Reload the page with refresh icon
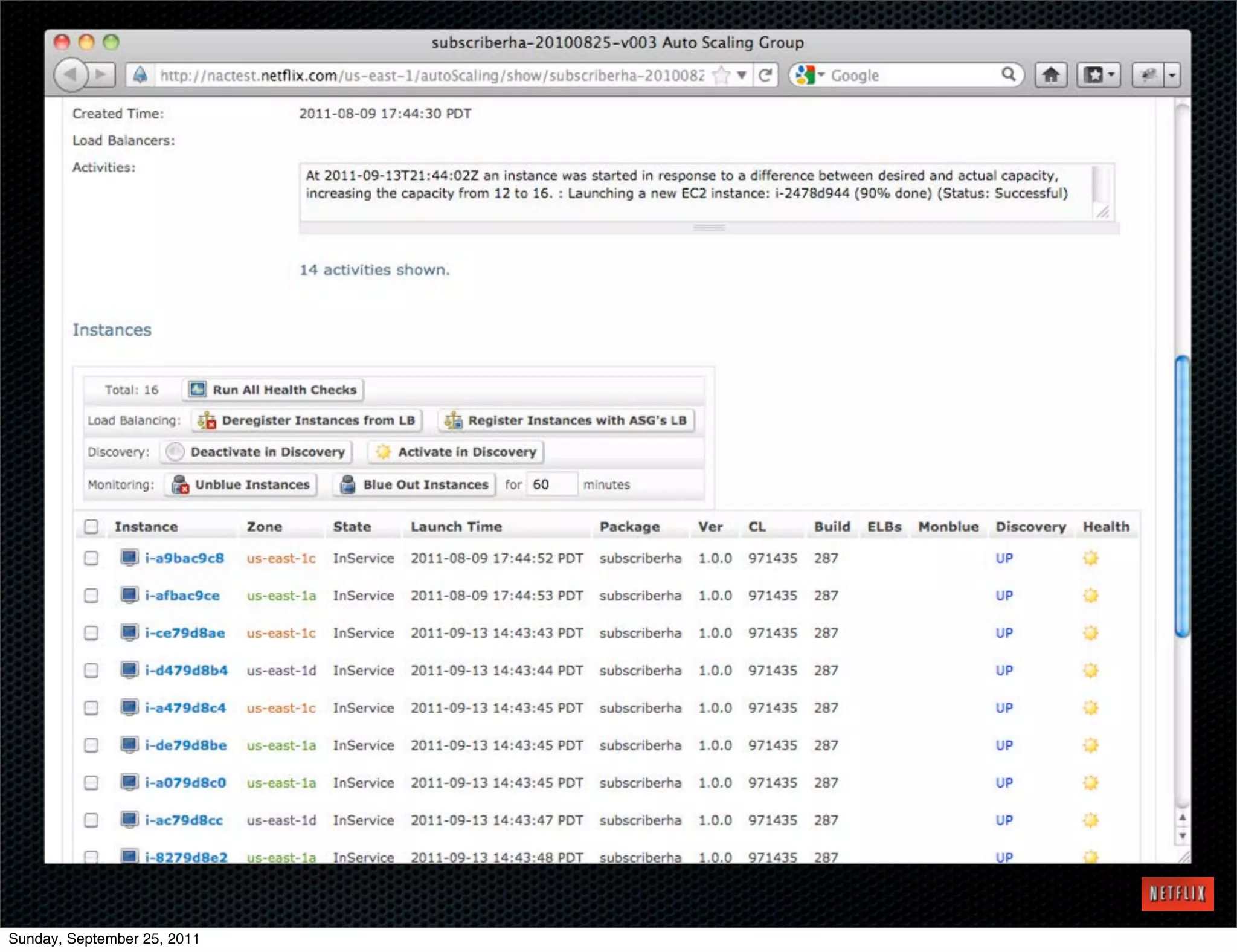The image size is (1237, 952). point(765,75)
